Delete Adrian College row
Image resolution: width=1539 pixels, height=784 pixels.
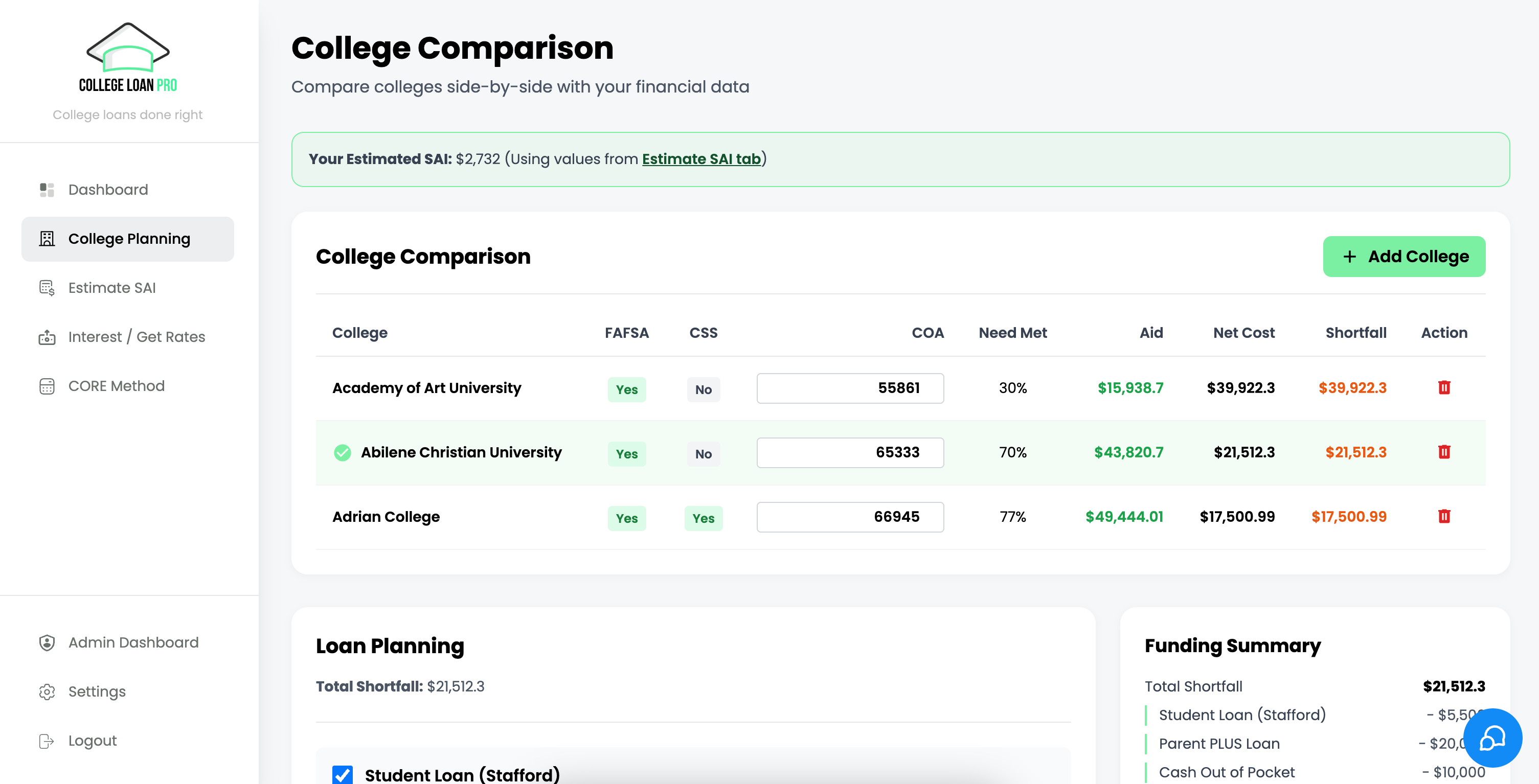point(1444,517)
